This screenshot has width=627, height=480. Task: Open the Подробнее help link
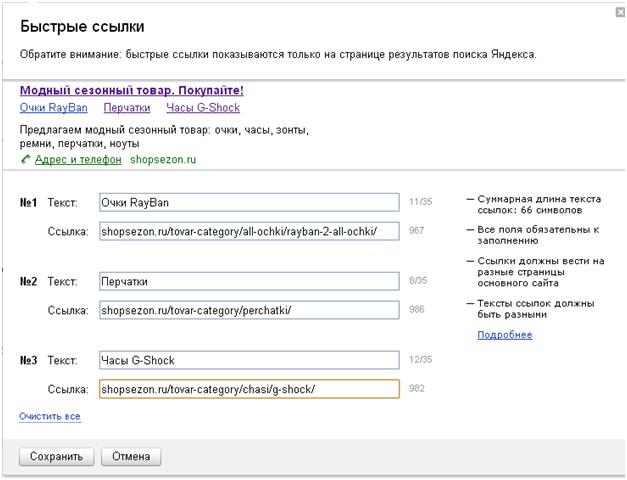coord(505,335)
